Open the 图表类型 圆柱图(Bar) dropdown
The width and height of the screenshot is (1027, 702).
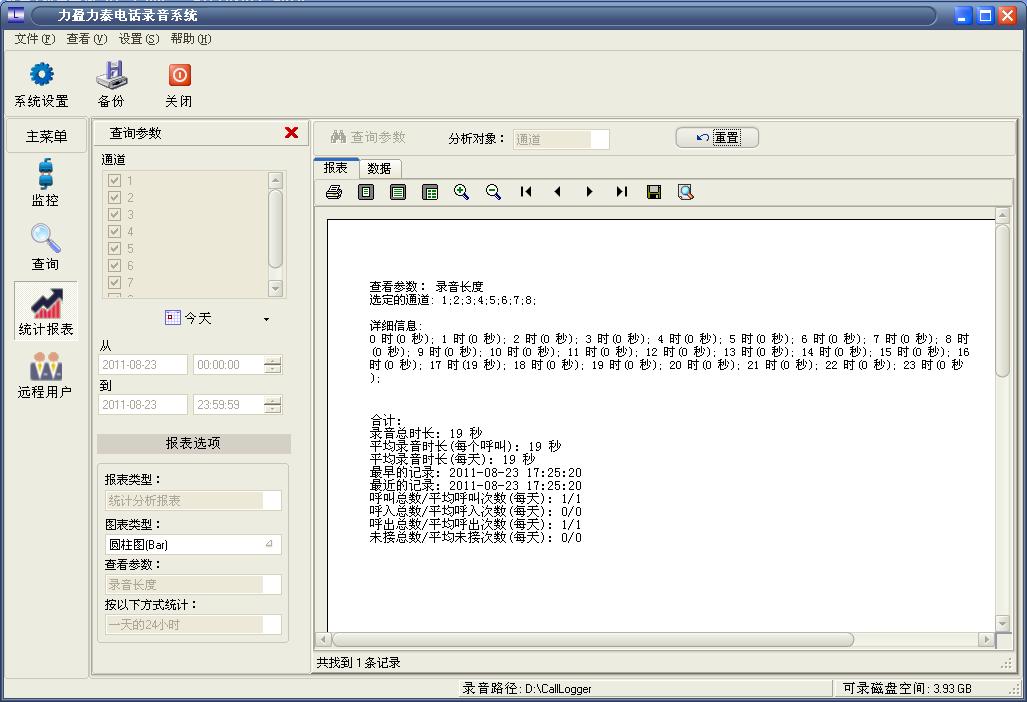(269, 545)
